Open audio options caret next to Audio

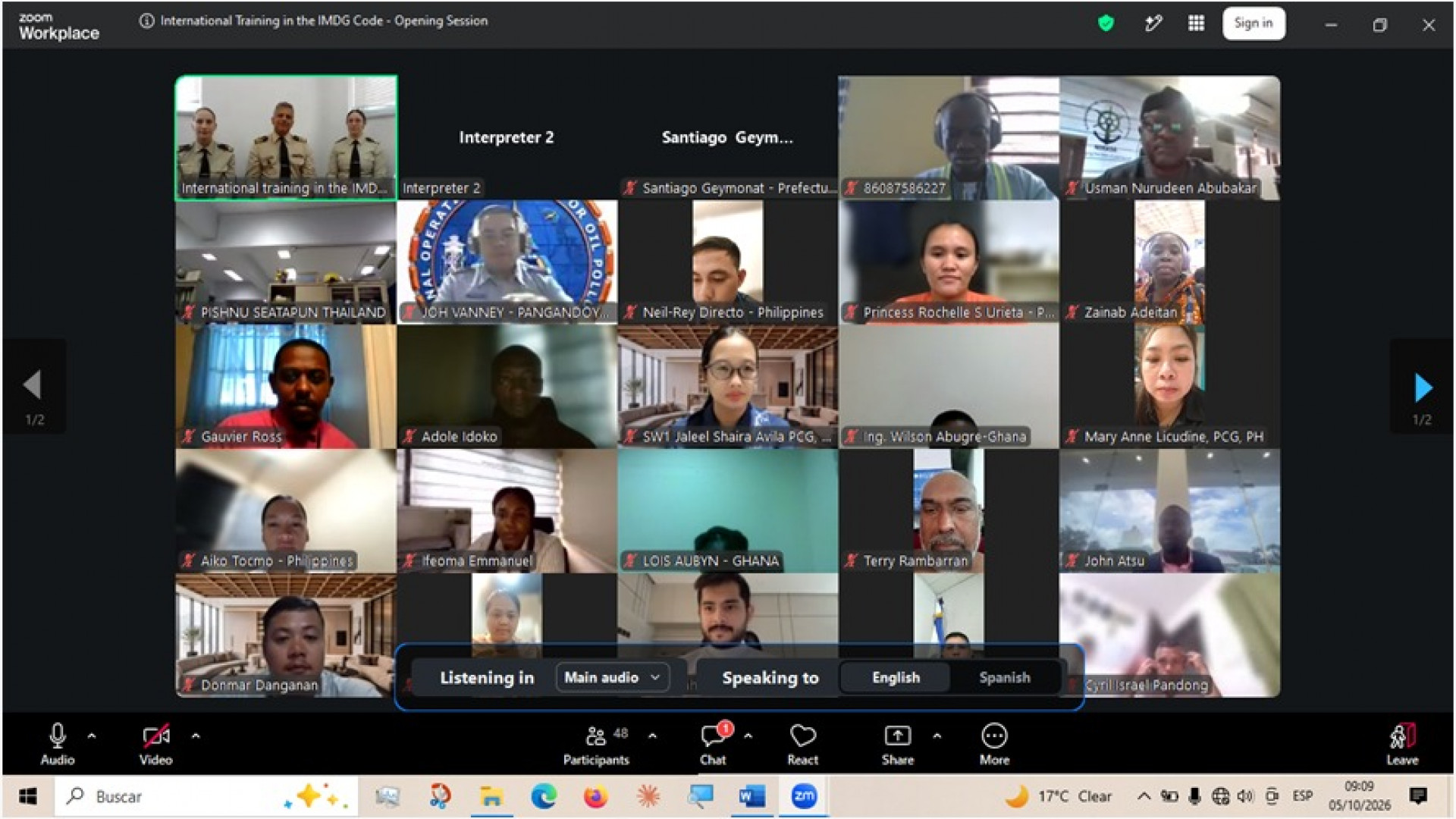(92, 736)
